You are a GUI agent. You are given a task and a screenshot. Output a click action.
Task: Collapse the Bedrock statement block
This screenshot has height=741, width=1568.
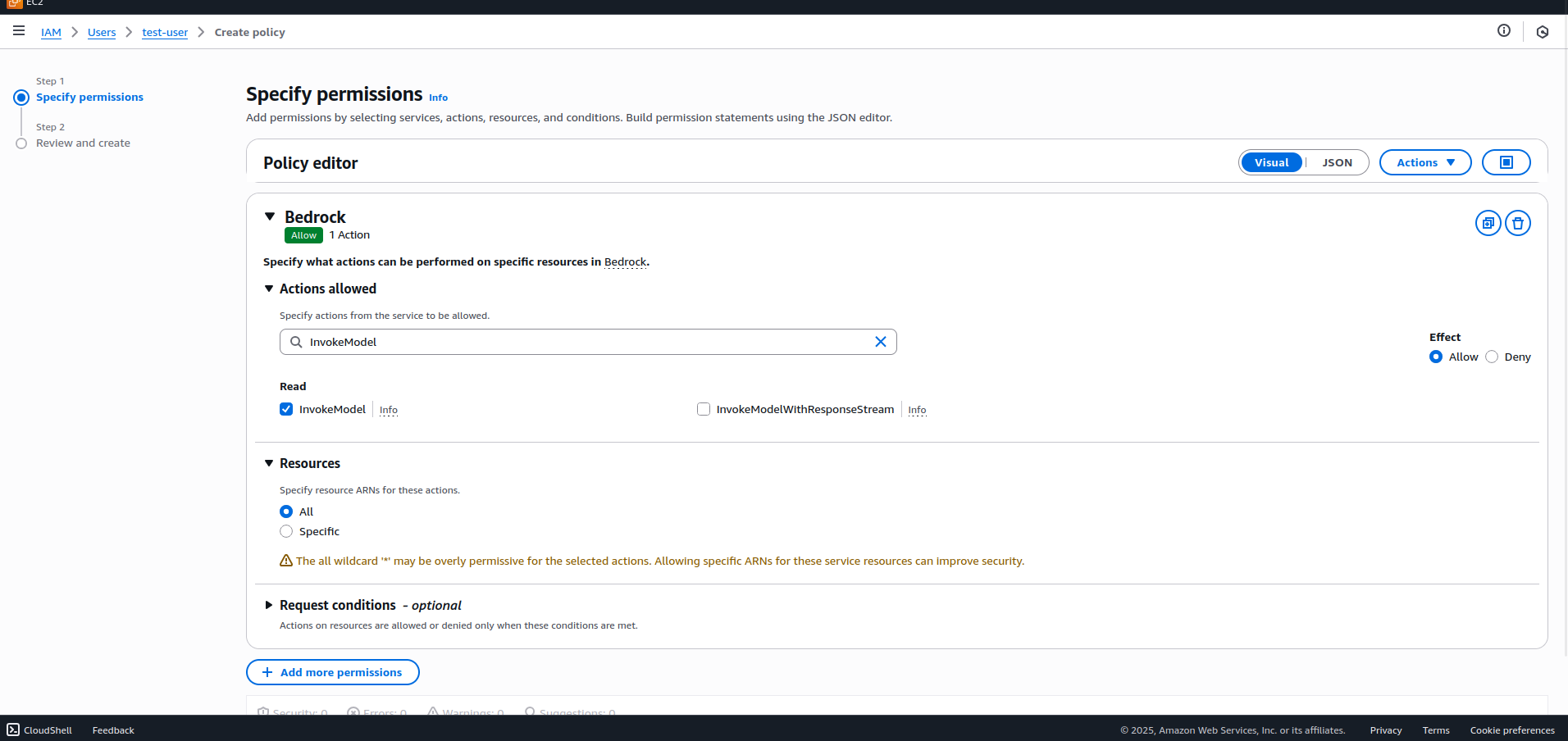click(x=270, y=216)
